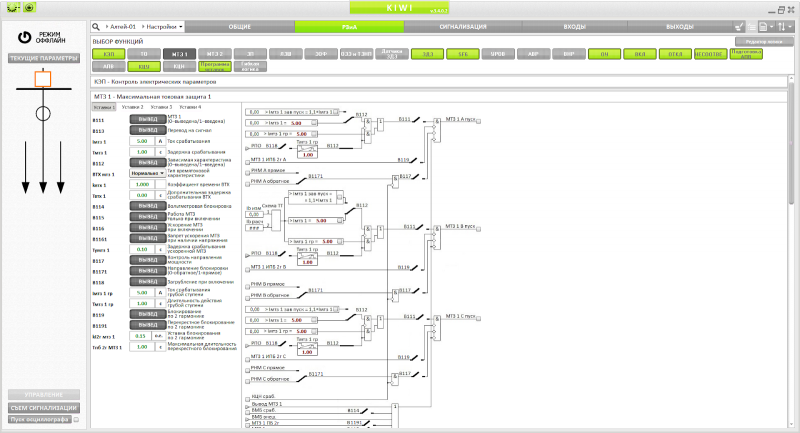Select the Уставки 1 tab
Screen dimensions: 800x433
pyautogui.click(x=104, y=107)
